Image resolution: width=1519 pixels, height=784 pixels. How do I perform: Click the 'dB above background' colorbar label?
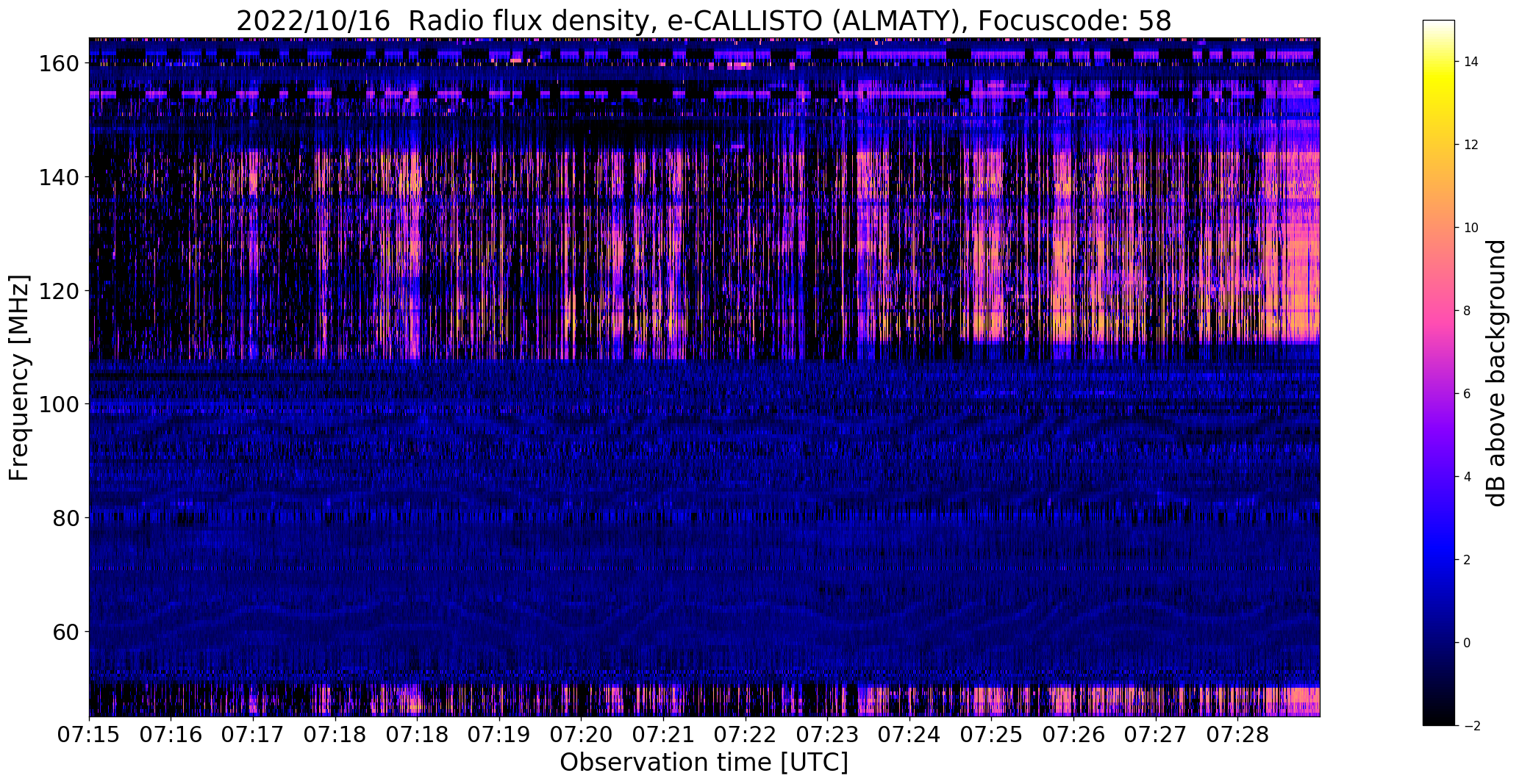coord(1495,373)
